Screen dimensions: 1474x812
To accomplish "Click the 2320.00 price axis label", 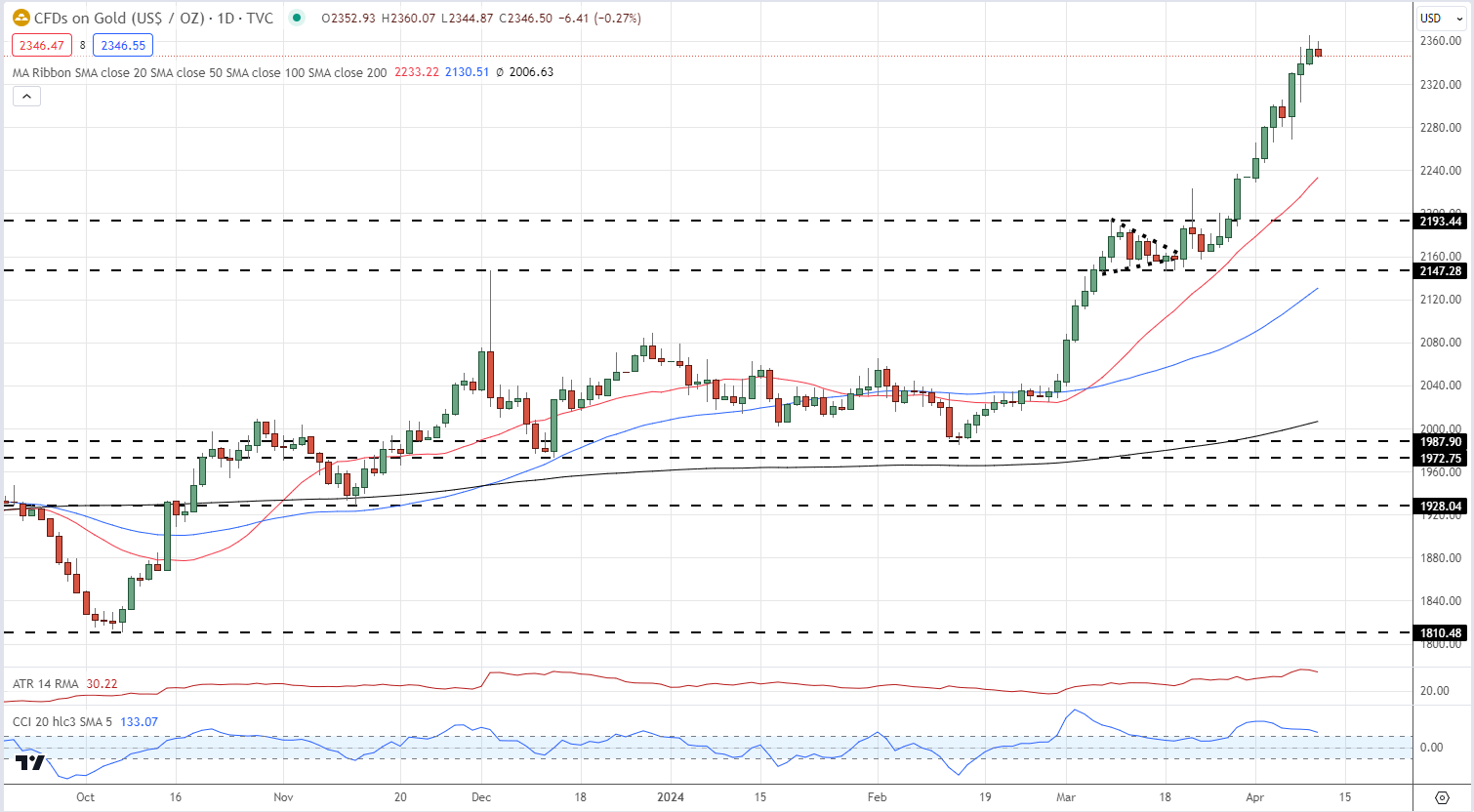I will [x=1441, y=85].
